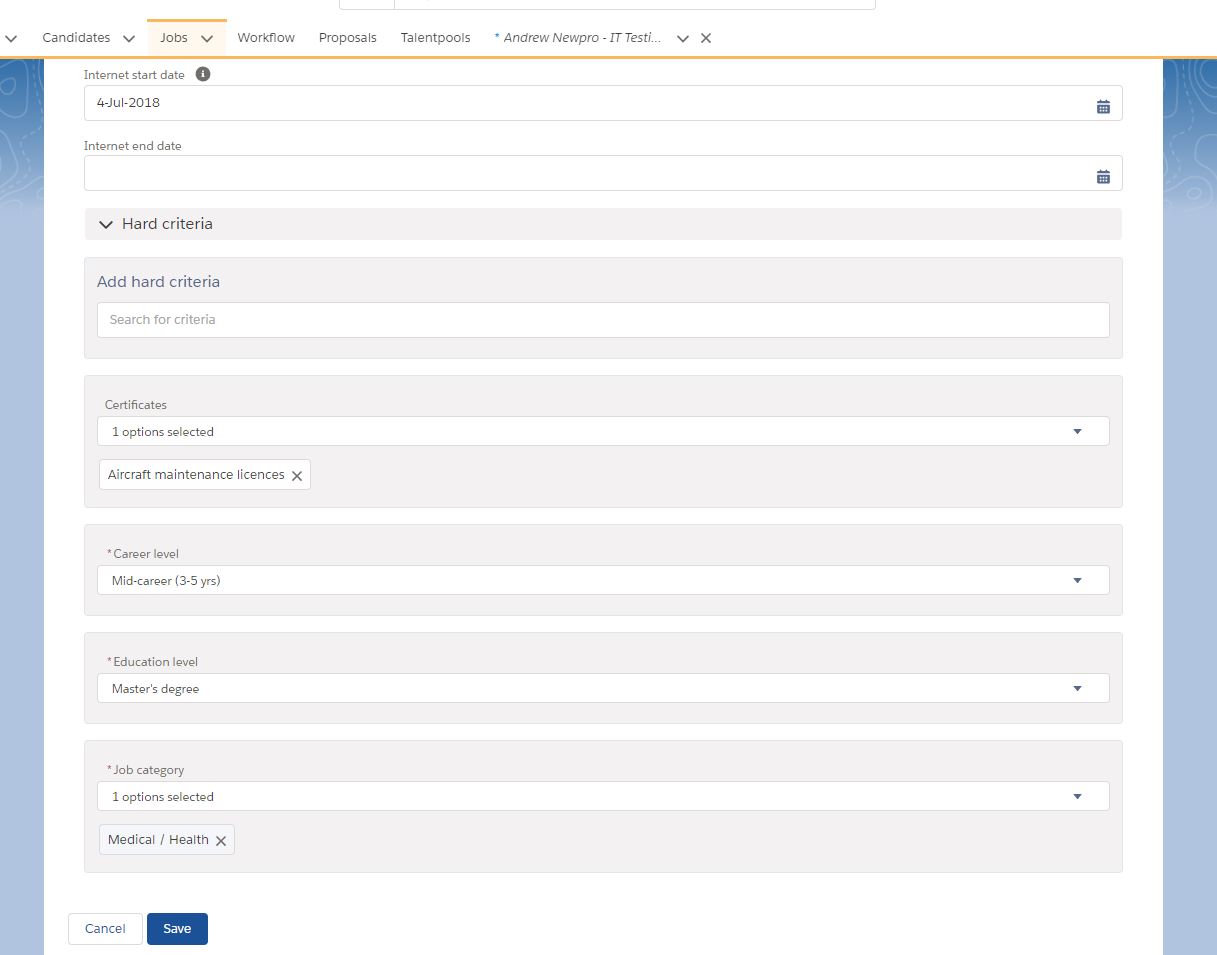Switch to the Candidates tab
1217x955 pixels.
(76, 37)
